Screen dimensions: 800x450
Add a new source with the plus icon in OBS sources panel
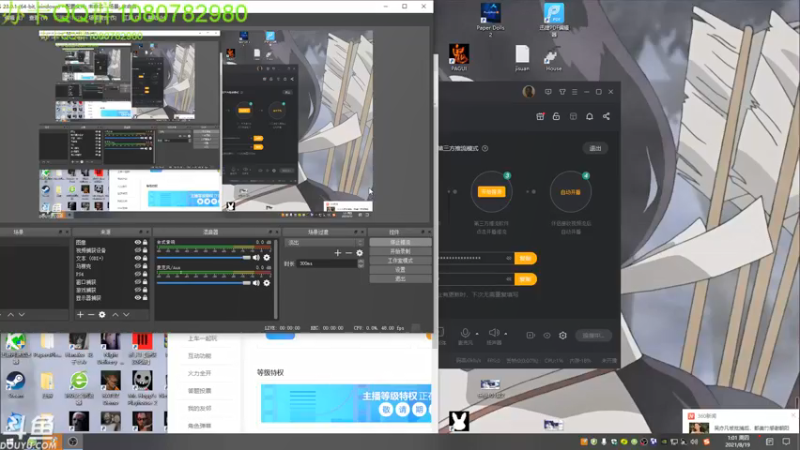coord(80,315)
